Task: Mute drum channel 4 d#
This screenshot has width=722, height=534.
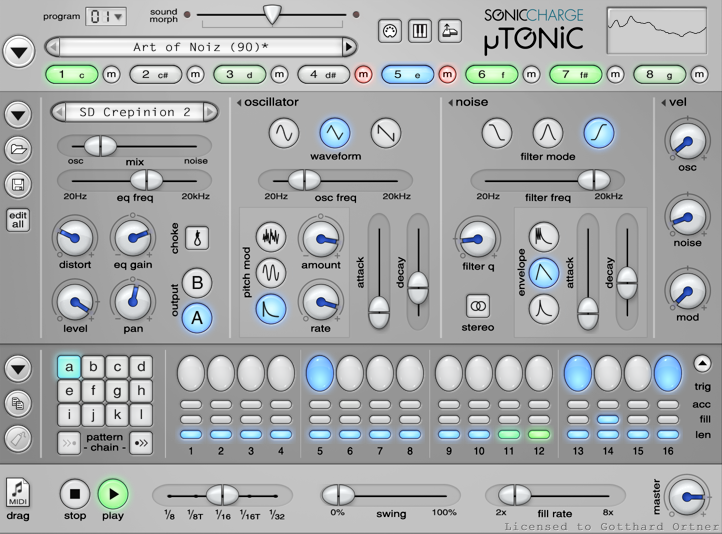Action: tap(362, 75)
